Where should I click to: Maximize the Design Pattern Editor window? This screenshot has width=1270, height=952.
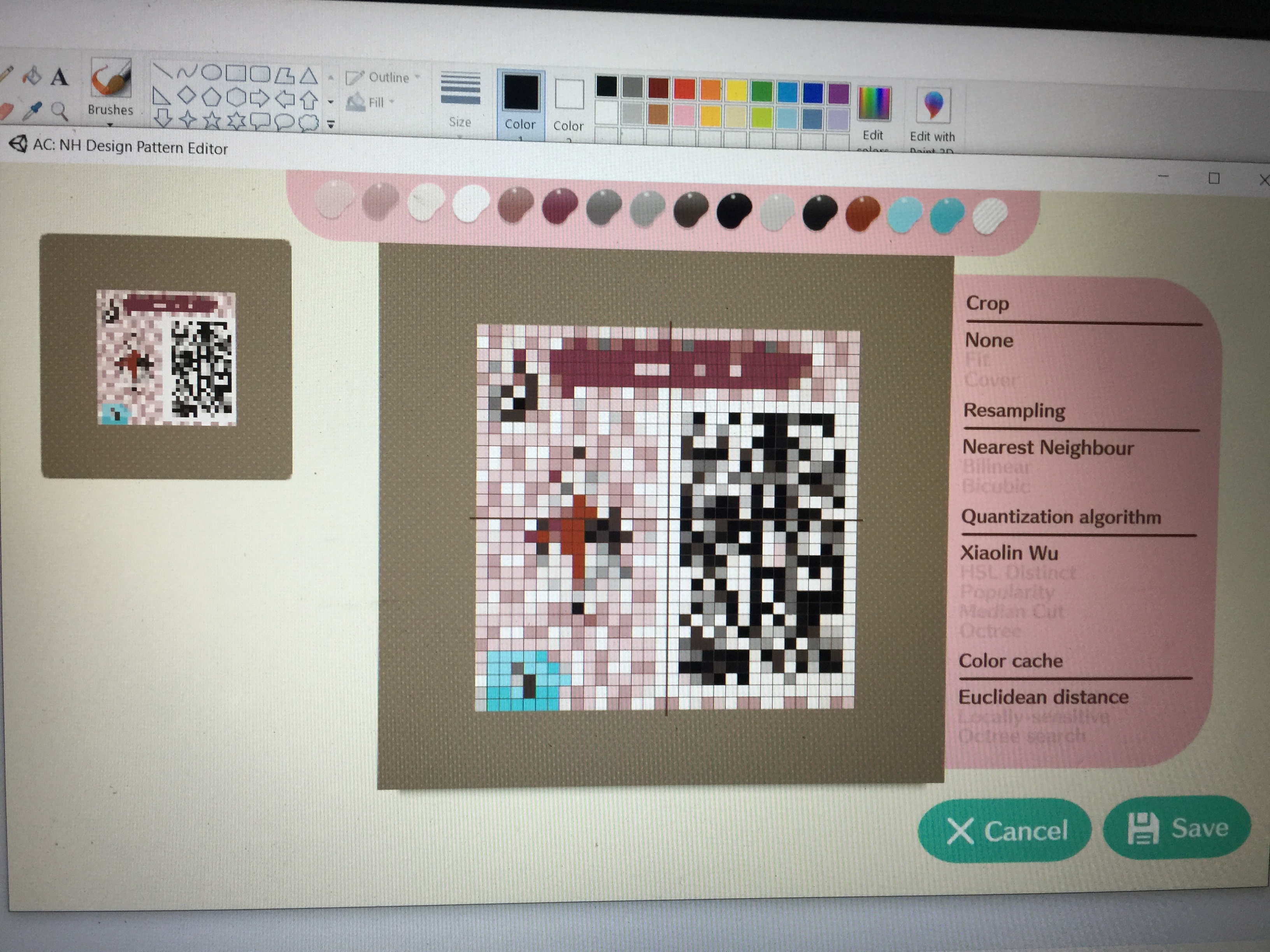(1214, 178)
